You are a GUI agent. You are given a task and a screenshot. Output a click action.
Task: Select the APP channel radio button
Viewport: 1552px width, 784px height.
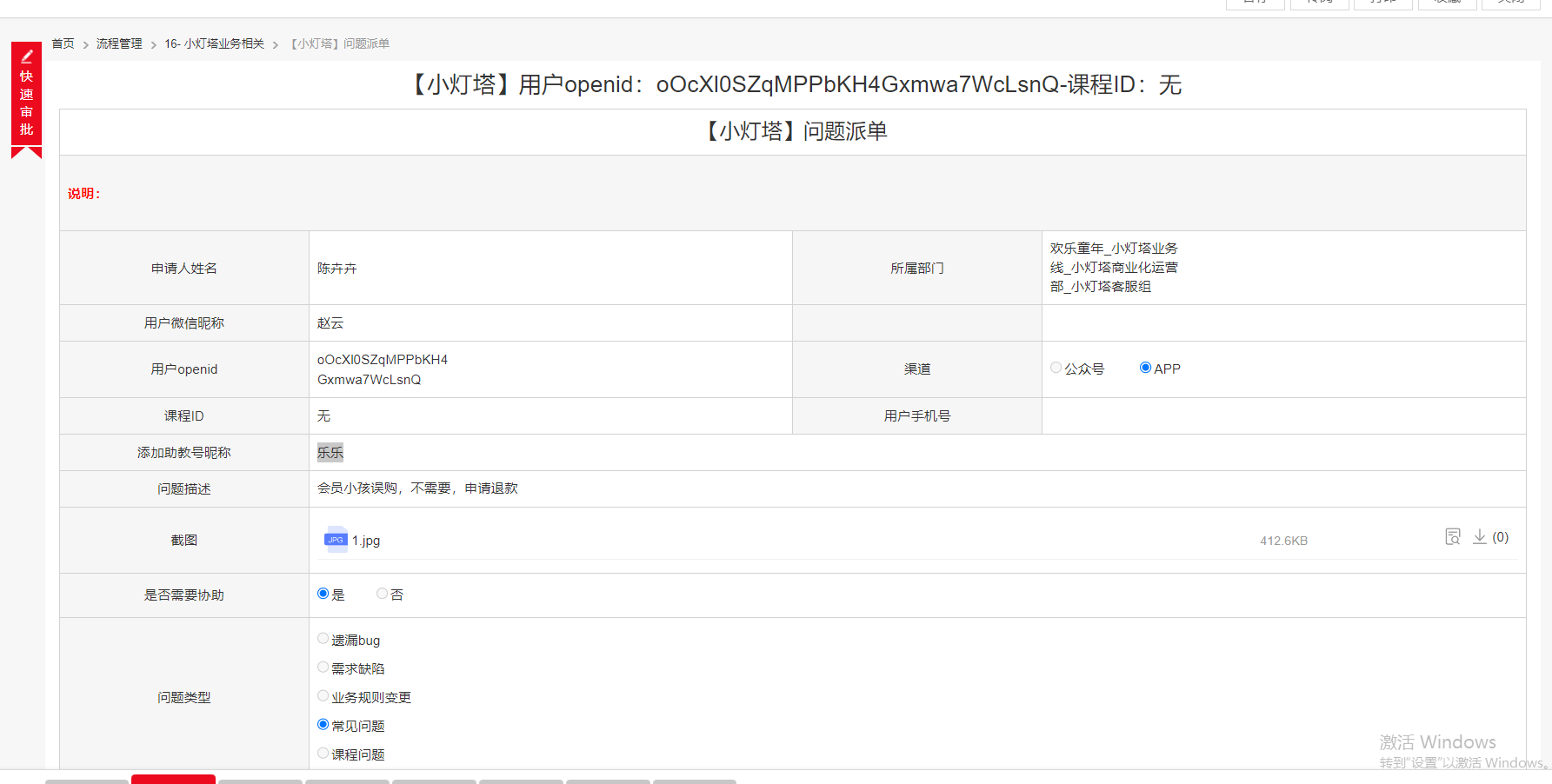pyautogui.click(x=1145, y=368)
